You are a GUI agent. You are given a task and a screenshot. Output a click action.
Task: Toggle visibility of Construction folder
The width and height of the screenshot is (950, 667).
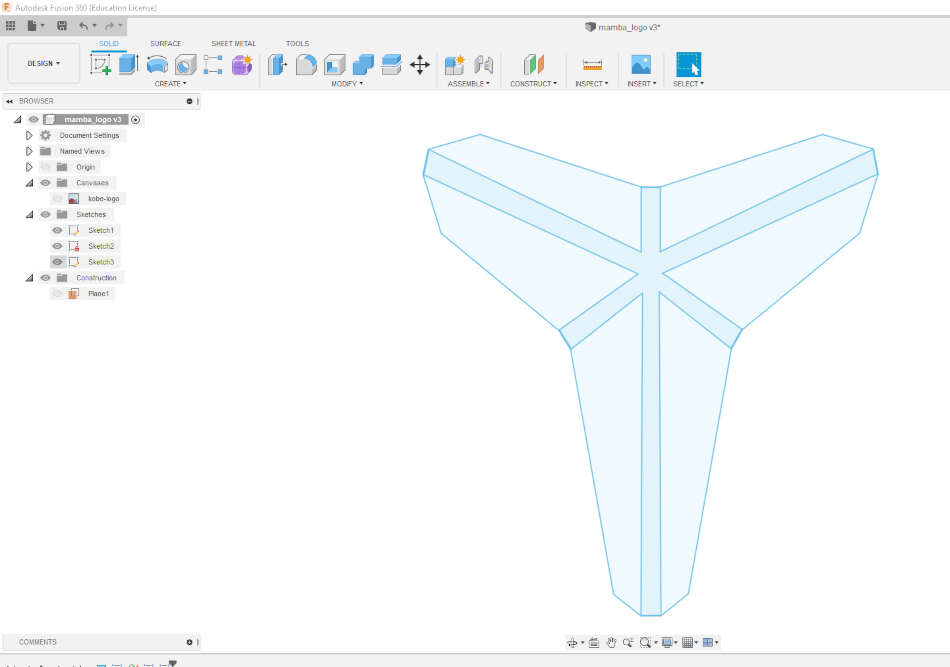pyautogui.click(x=45, y=277)
